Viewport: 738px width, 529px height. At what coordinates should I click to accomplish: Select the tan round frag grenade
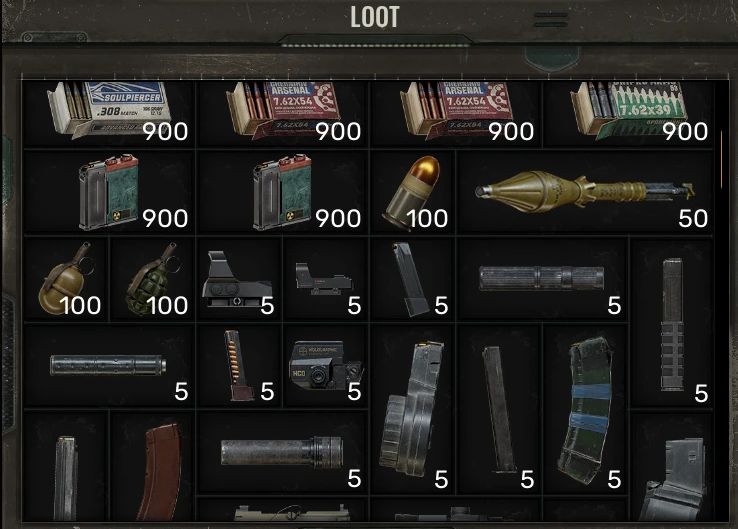tap(66, 280)
